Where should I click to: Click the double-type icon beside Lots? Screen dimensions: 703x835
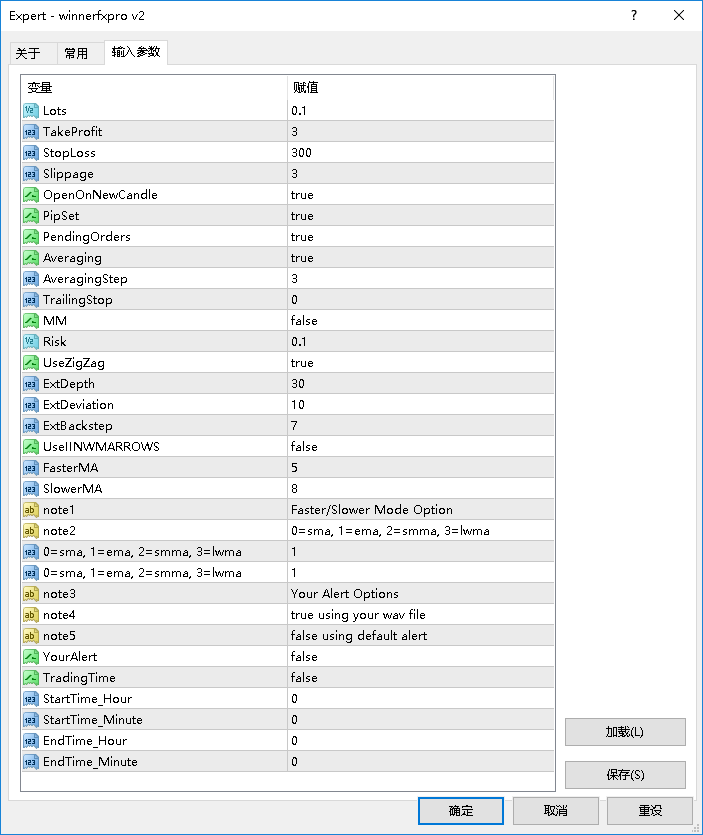point(31,111)
